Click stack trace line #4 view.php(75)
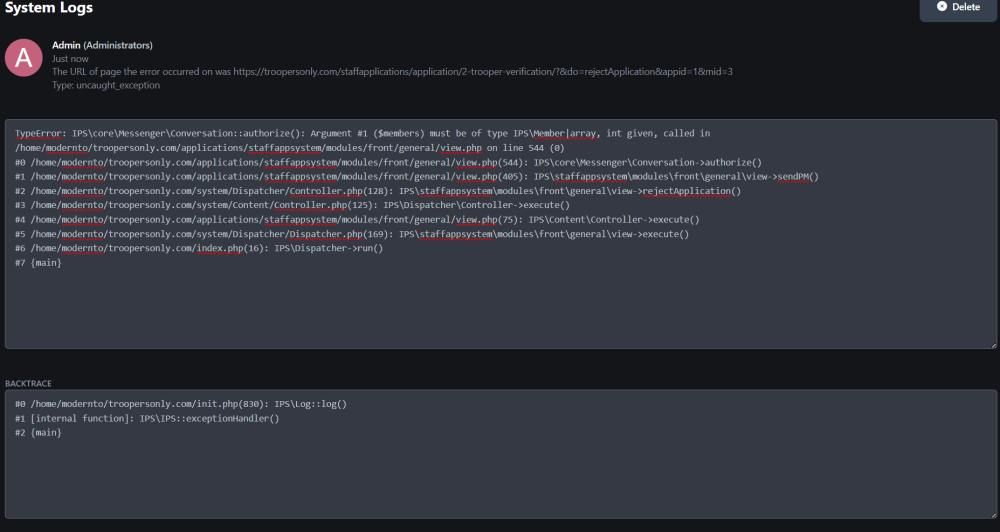 357,219
